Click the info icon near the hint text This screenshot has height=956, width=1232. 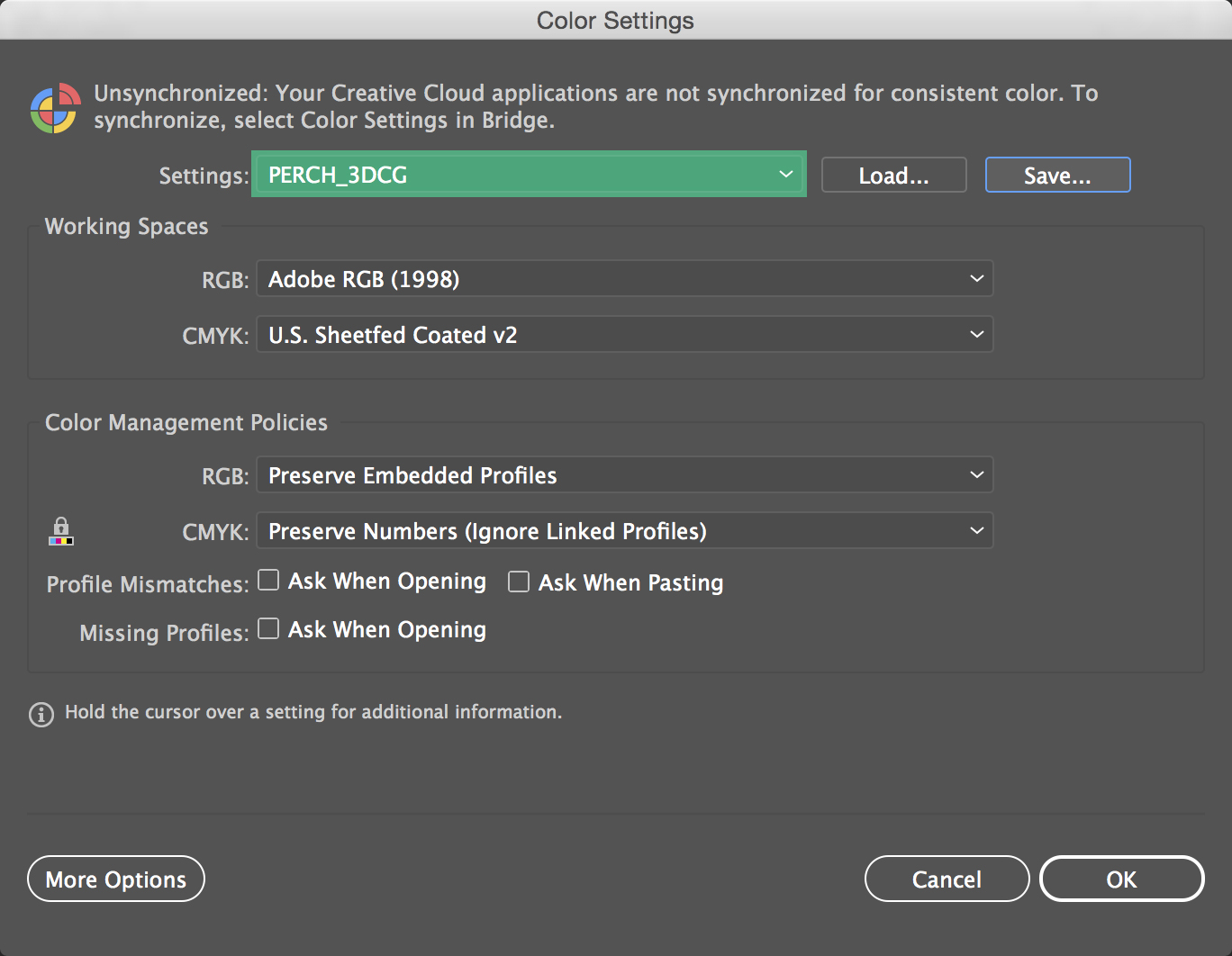(41, 714)
